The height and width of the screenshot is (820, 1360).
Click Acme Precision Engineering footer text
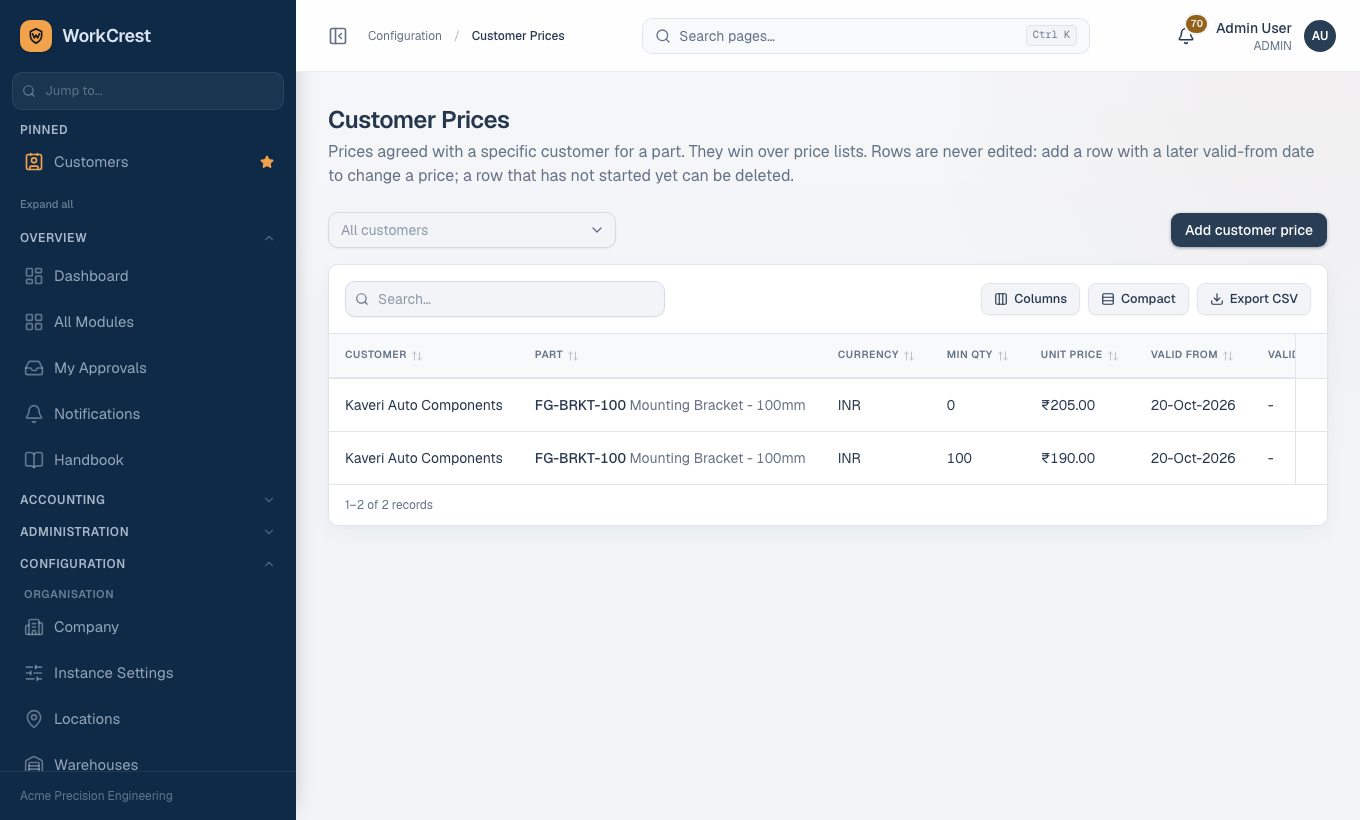click(x=96, y=796)
